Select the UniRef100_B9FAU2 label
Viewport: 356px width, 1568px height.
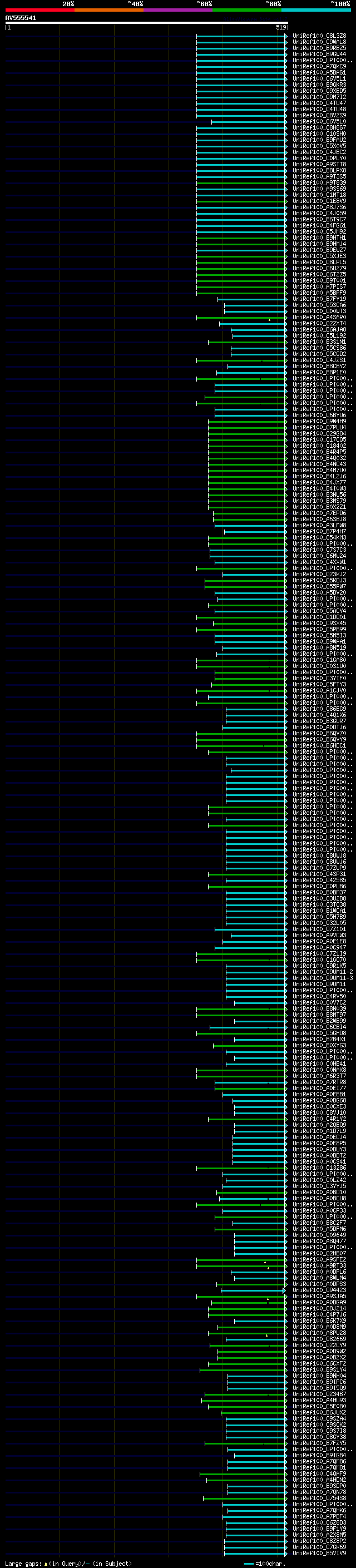319,140
